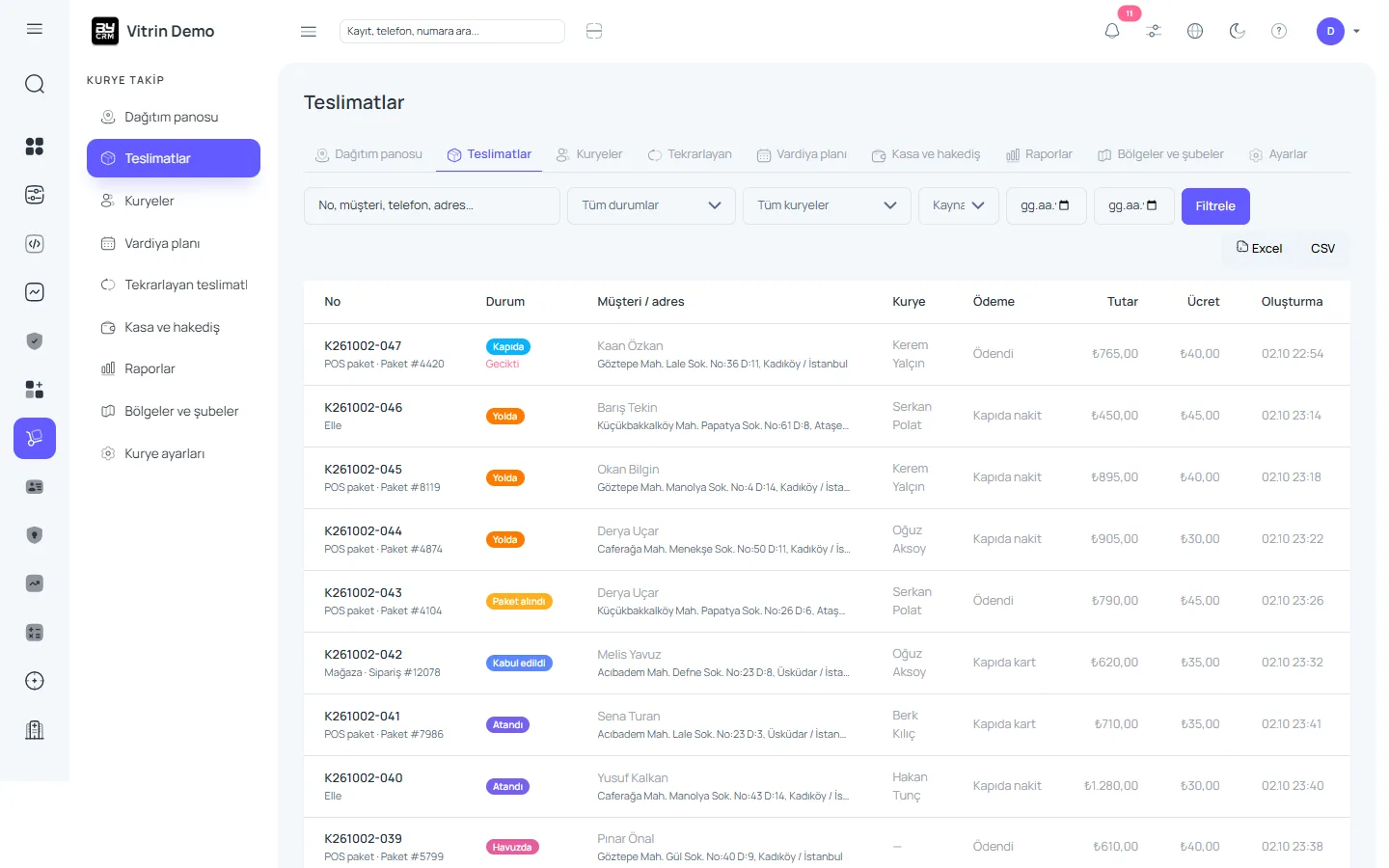The width and height of the screenshot is (1389, 868).
Task: Go to Kasa ve hakediş in the sidebar
Action: click(174, 327)
